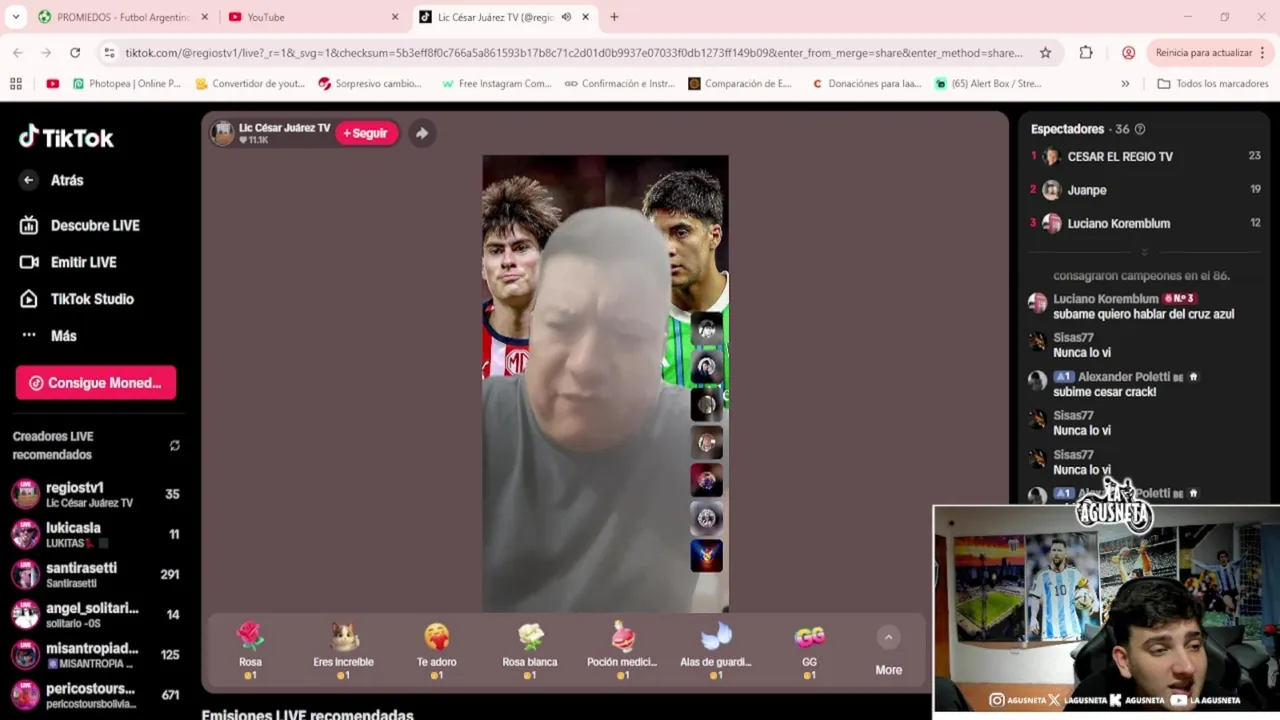1280x720 pixels.
Task: Click the live video stream
Action: [x=605, y=383]
